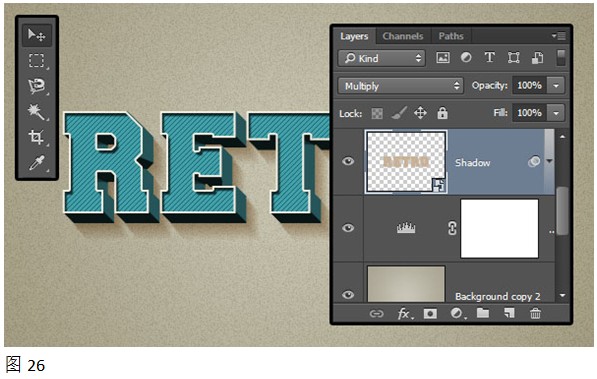Select the Polygonal Lasso tool
Image resolution: width=597 pixels, height=379 pixels.
click(x=37, y=86)
